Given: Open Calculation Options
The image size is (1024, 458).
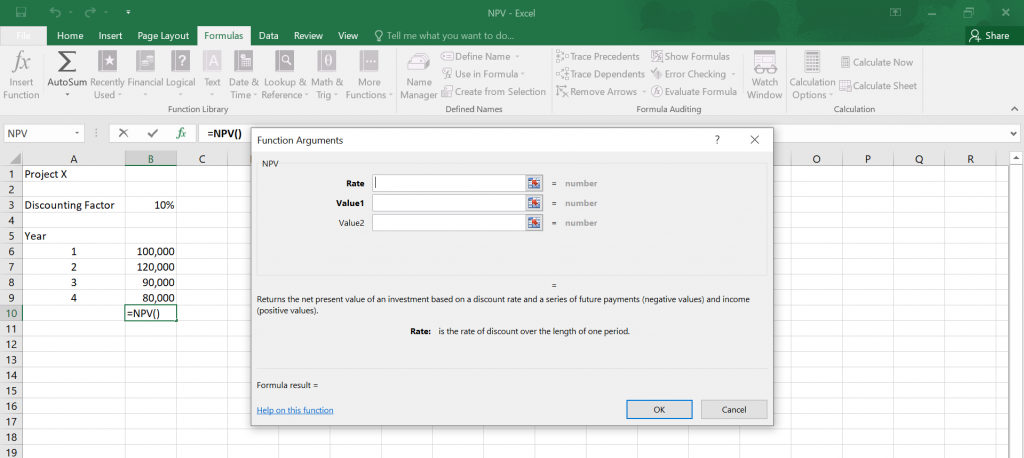Looking at the screenshot, I should coord(812,75).
